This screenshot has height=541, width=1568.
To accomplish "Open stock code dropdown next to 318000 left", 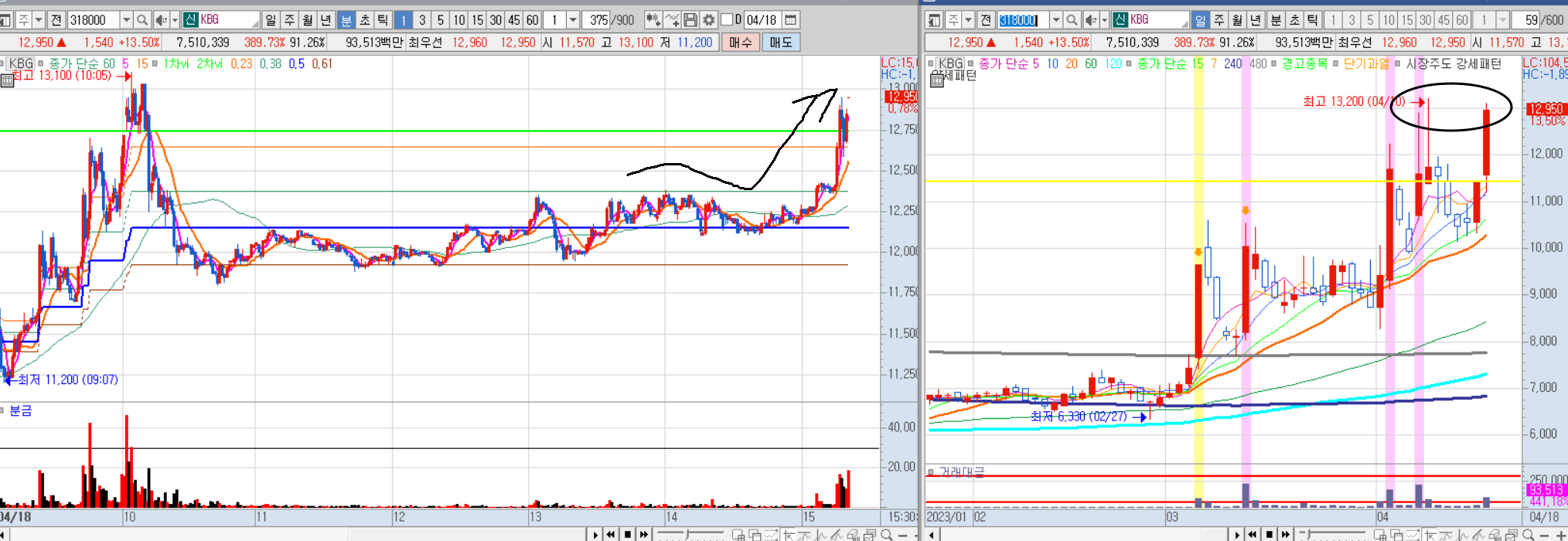I will coord(126,20).
